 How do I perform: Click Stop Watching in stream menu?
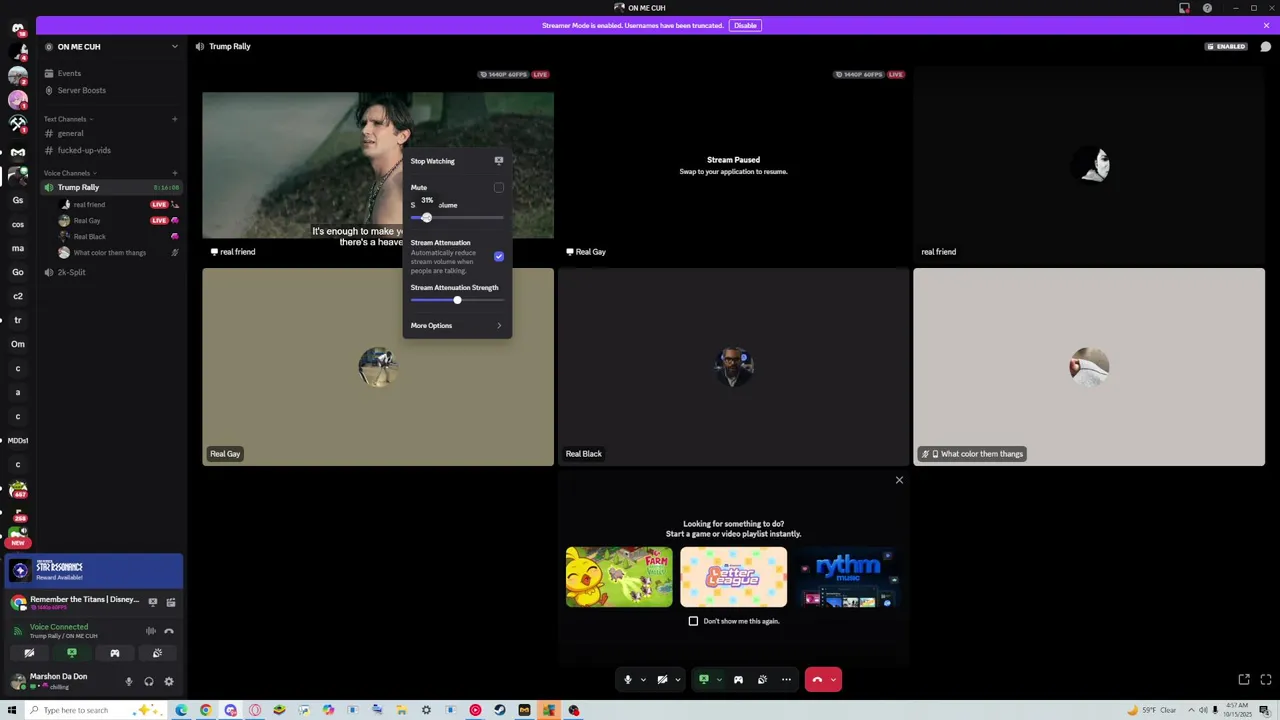[457, 161]
